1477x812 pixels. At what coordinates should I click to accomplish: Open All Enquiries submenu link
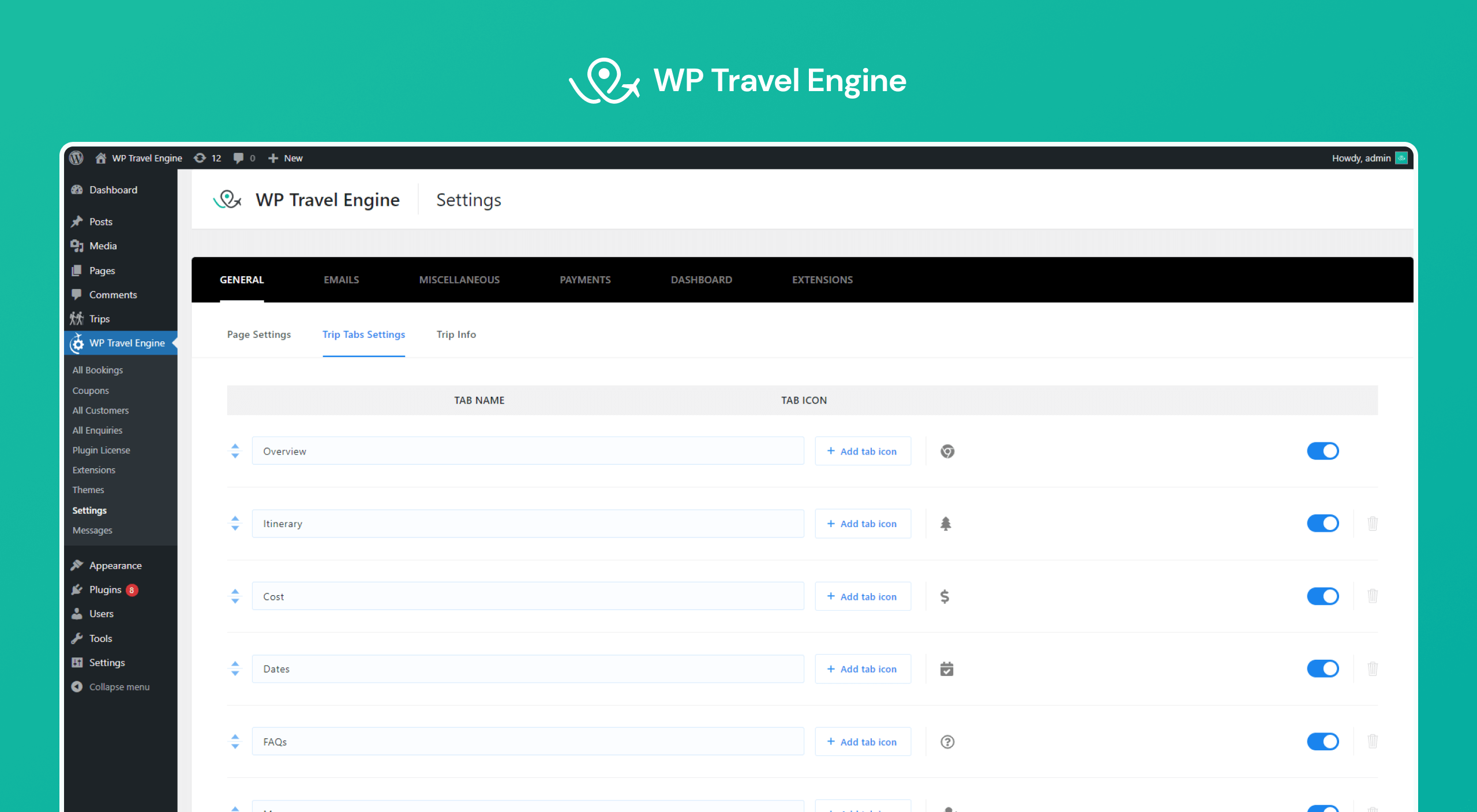point(98,430)
